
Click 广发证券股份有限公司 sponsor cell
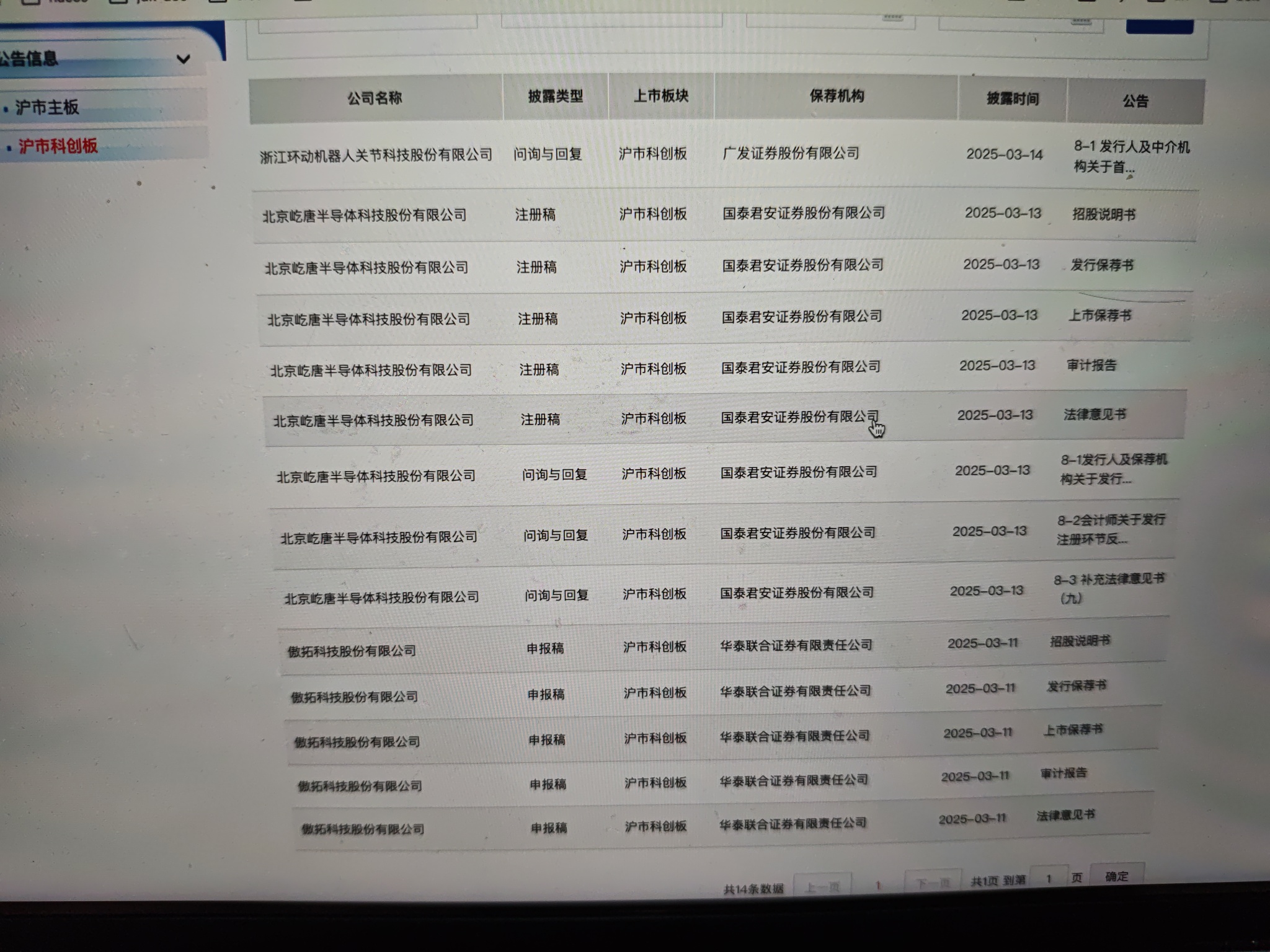[x=791, y=153]
